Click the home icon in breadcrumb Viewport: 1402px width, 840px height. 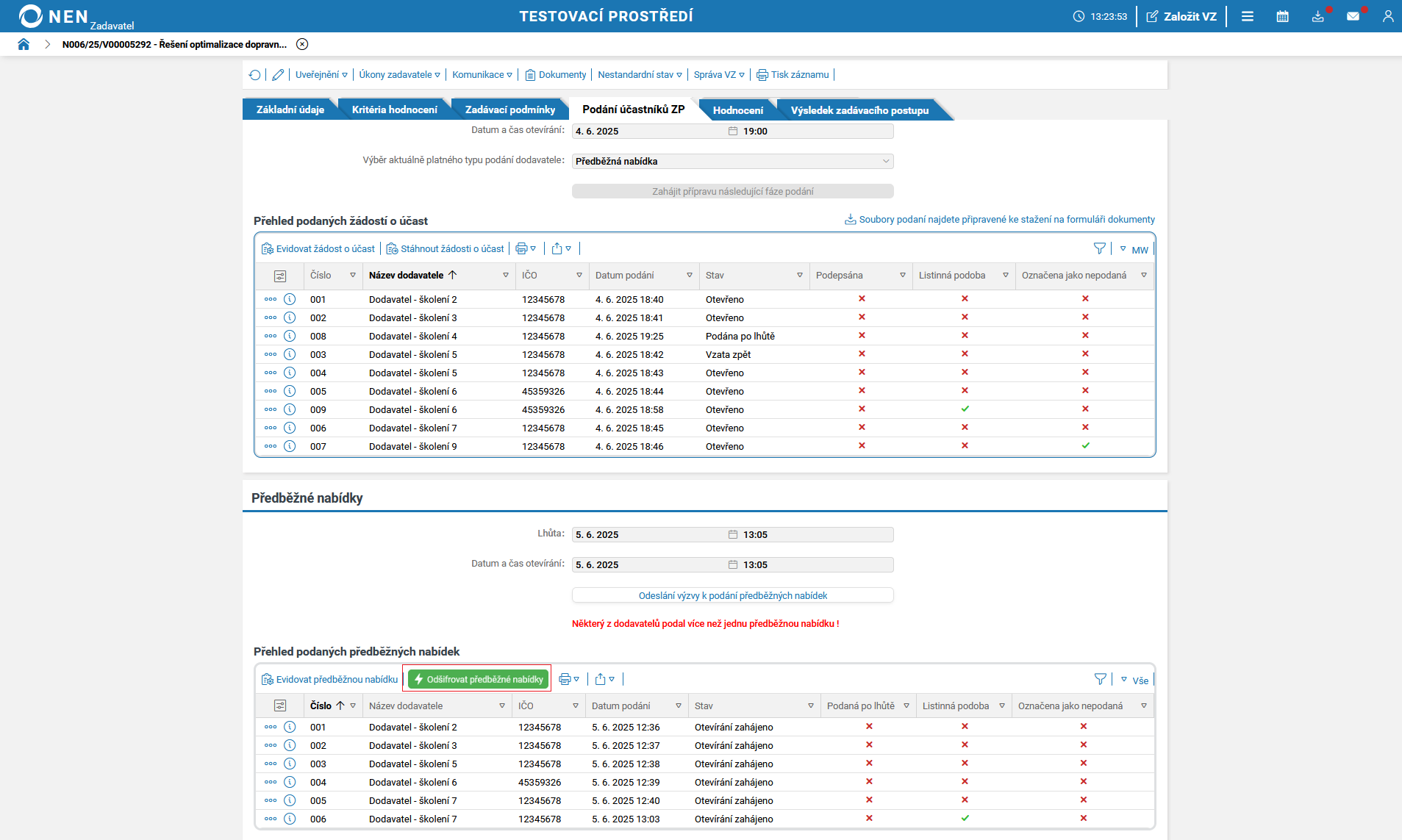point(24,44)
